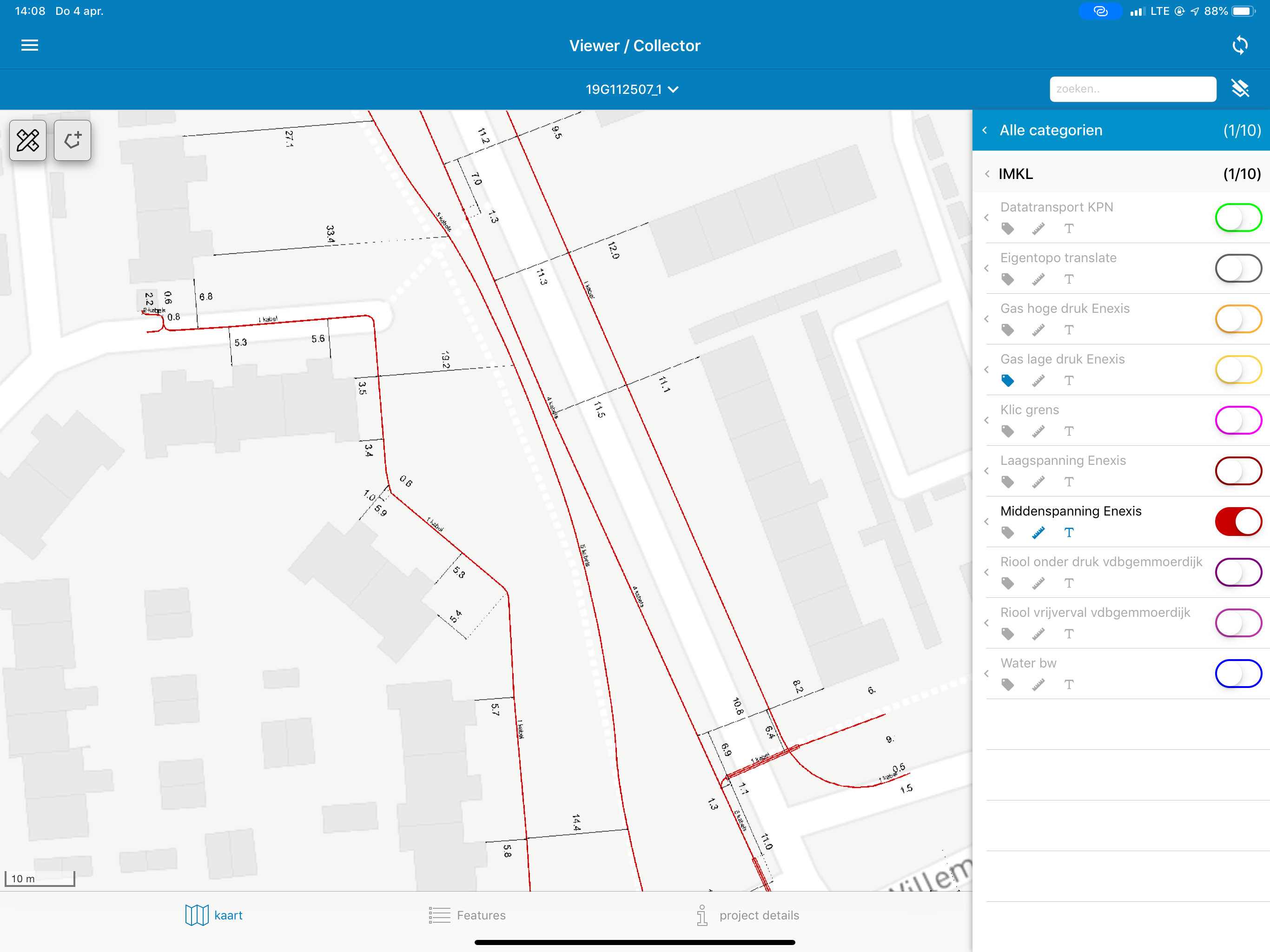This screenshot has width=1270, height=952.
Task: Click tag icon for Klic grens
Action: [x=1008, y=431]
